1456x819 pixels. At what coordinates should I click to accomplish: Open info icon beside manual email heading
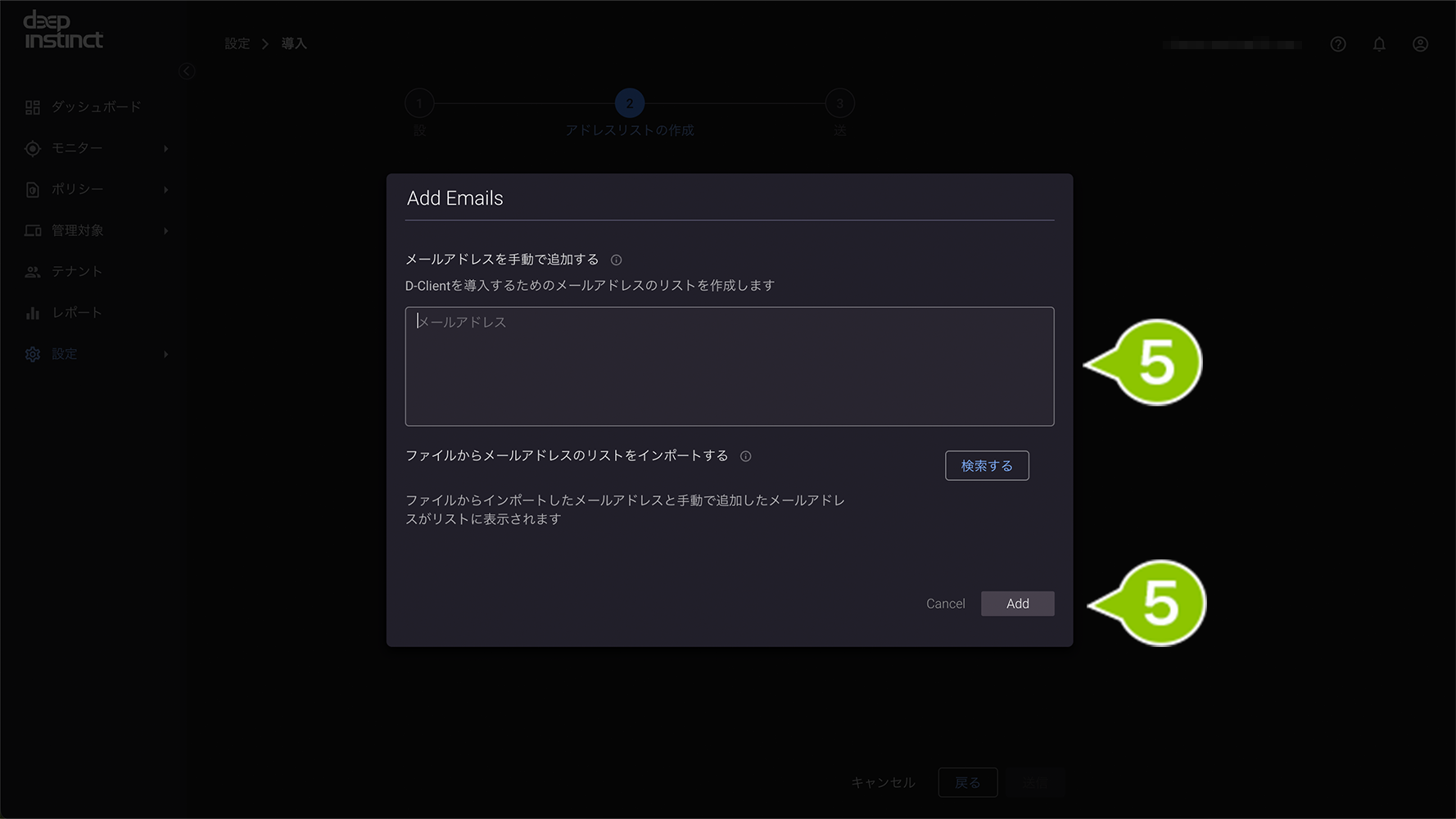click(617, 260)
